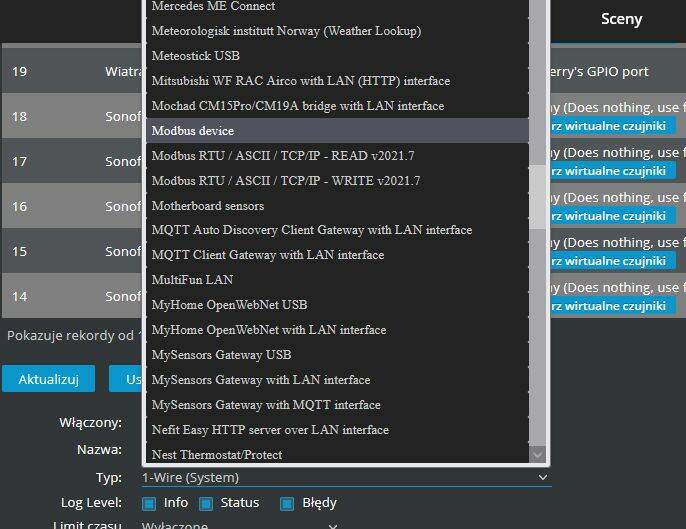The image size is (686, 529).
Task: Click virtual sensors button in row 15
Action: click(612, 261)
